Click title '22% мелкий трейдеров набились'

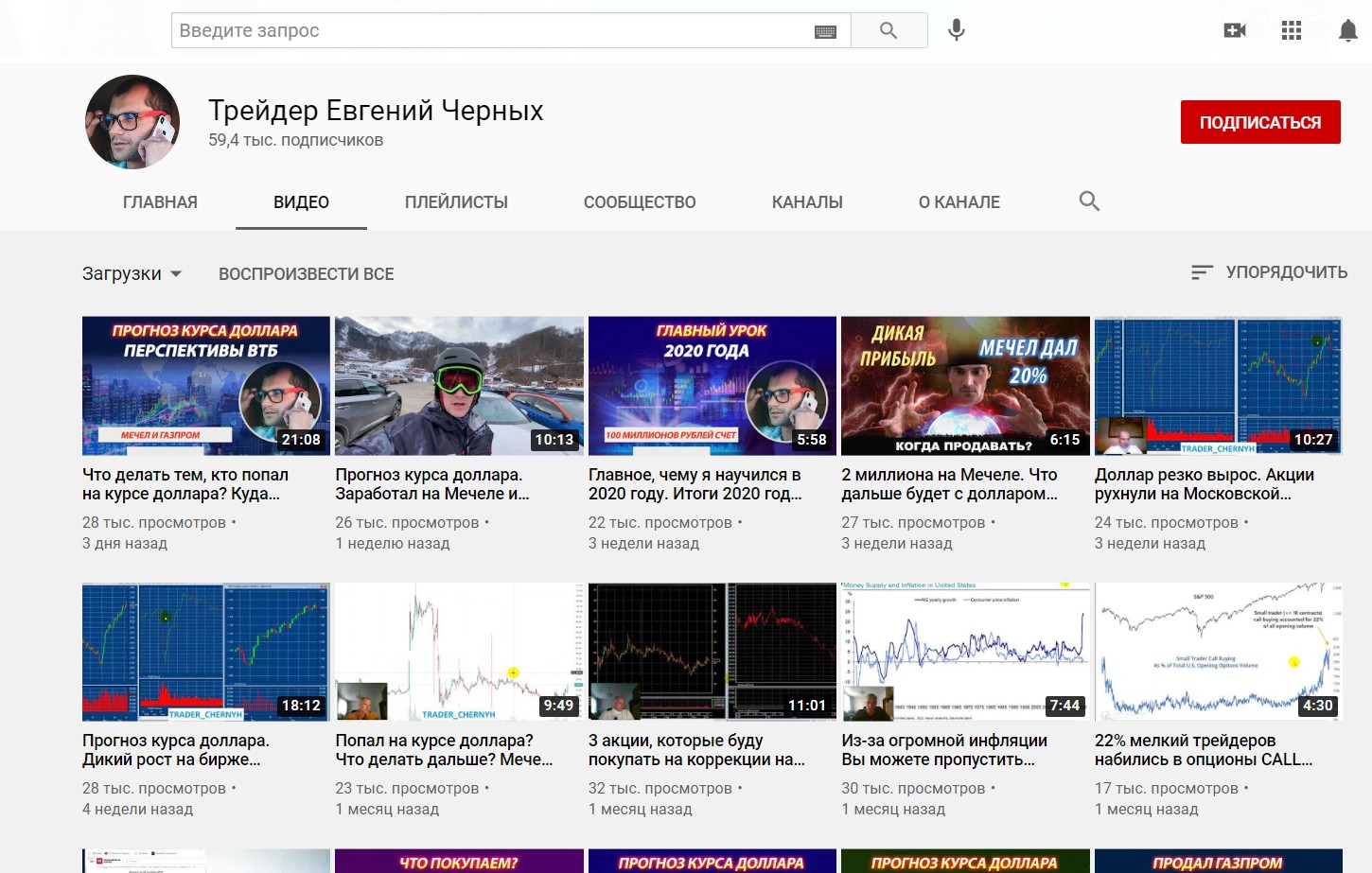click(x=1204, y=750)
